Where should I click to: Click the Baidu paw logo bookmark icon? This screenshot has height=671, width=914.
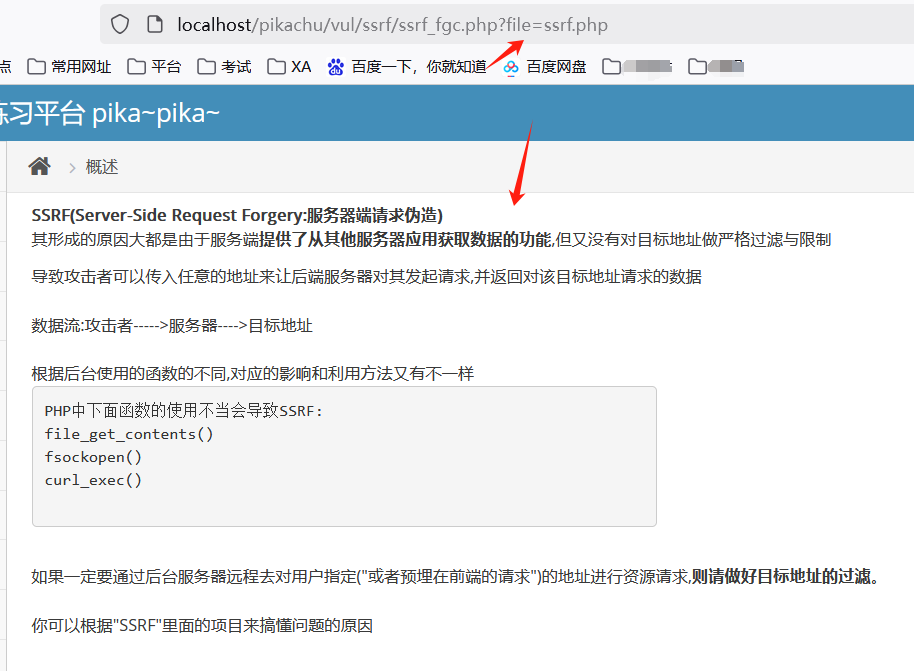333,66
